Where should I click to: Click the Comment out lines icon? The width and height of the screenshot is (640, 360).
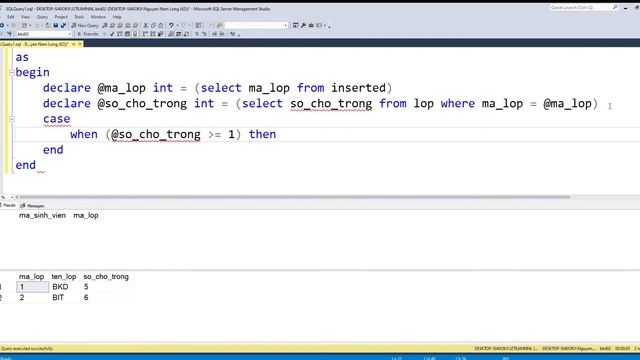coord(196,34)
